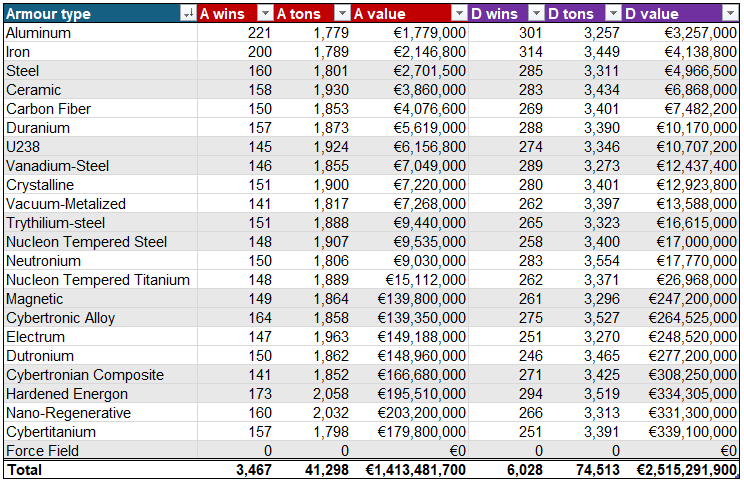
Task: Open the Armour type sort filter button
Action: [x=187, y=14]
